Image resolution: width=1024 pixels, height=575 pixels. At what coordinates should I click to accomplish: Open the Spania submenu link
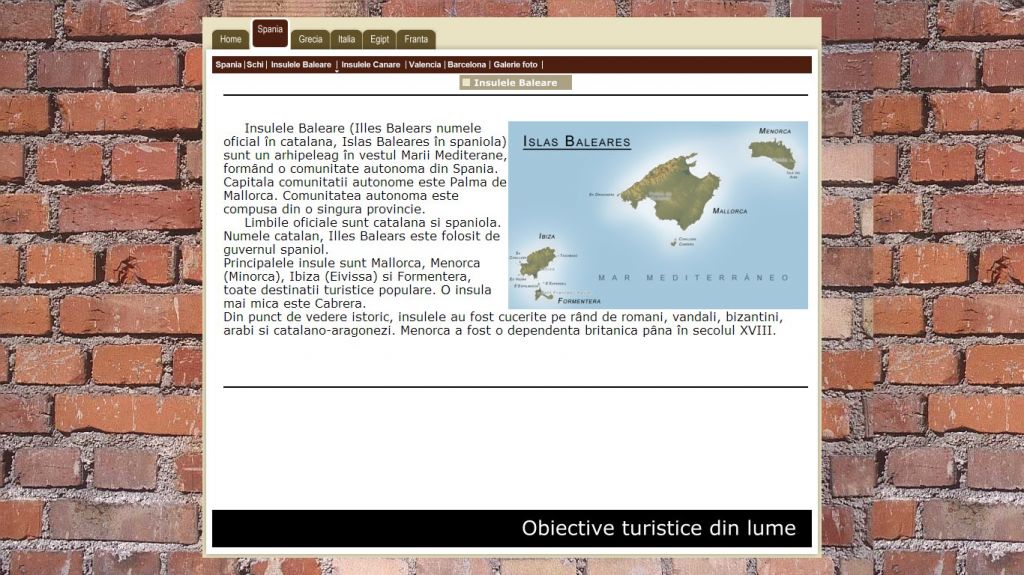pyautogui.click(x=228, y=65)
